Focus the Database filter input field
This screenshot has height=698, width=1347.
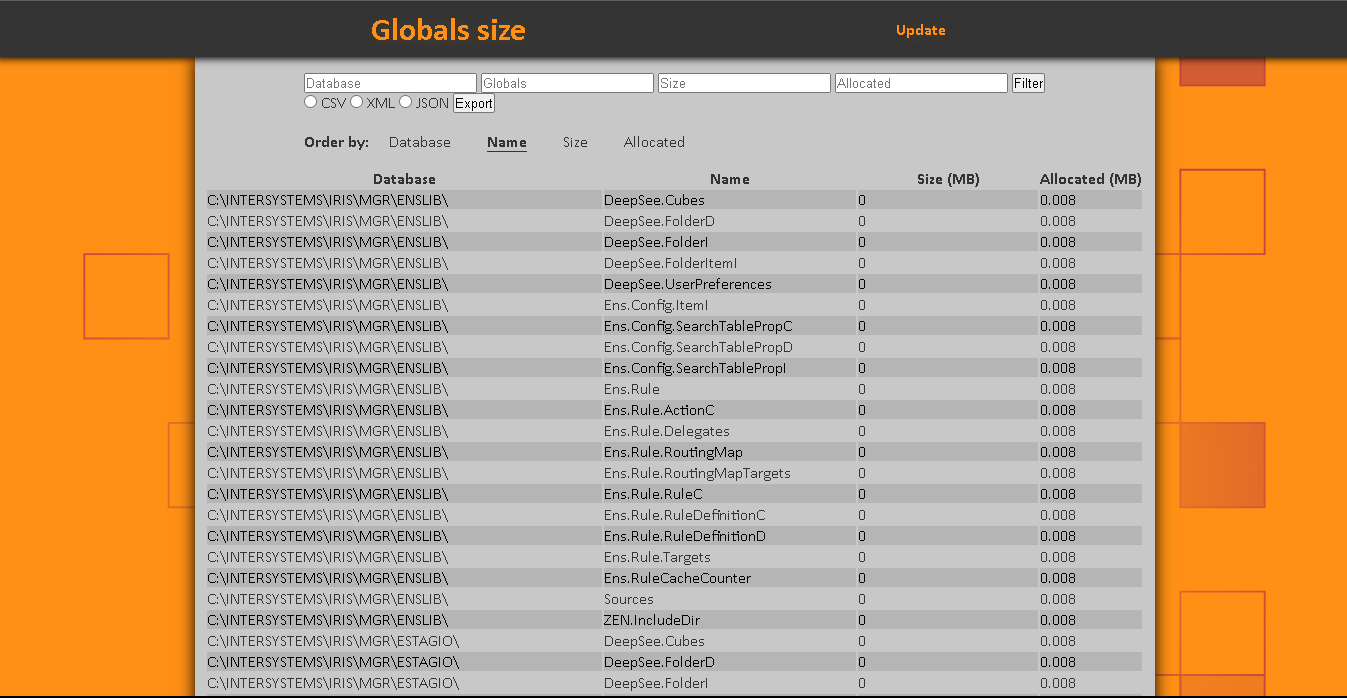point(390,84)
